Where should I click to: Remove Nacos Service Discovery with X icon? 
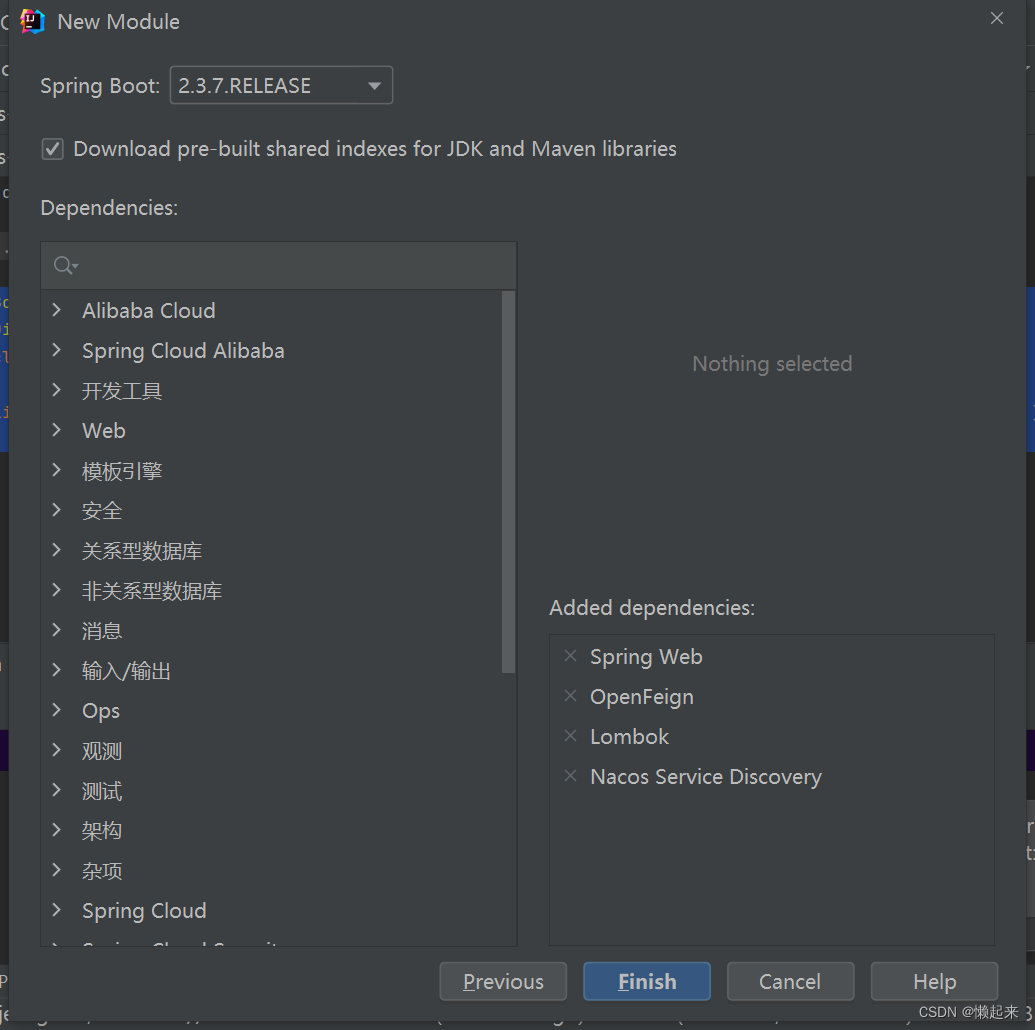point(570,776)
